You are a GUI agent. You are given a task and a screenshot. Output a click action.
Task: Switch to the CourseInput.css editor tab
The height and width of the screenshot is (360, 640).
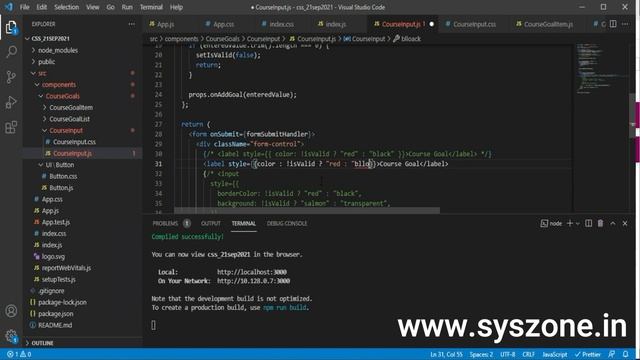tap(474, 24)
